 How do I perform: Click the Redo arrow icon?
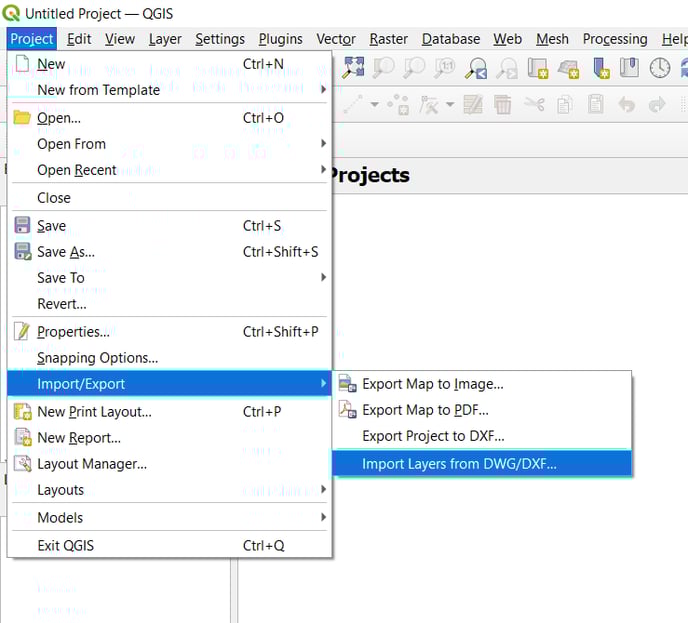(657, 104)
